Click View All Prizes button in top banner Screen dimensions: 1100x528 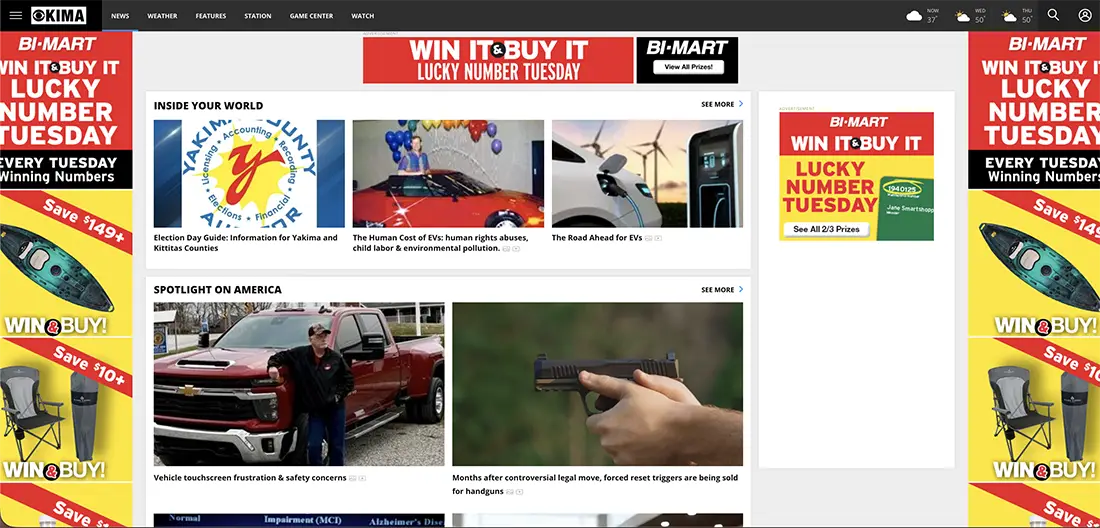coord(688,67)
